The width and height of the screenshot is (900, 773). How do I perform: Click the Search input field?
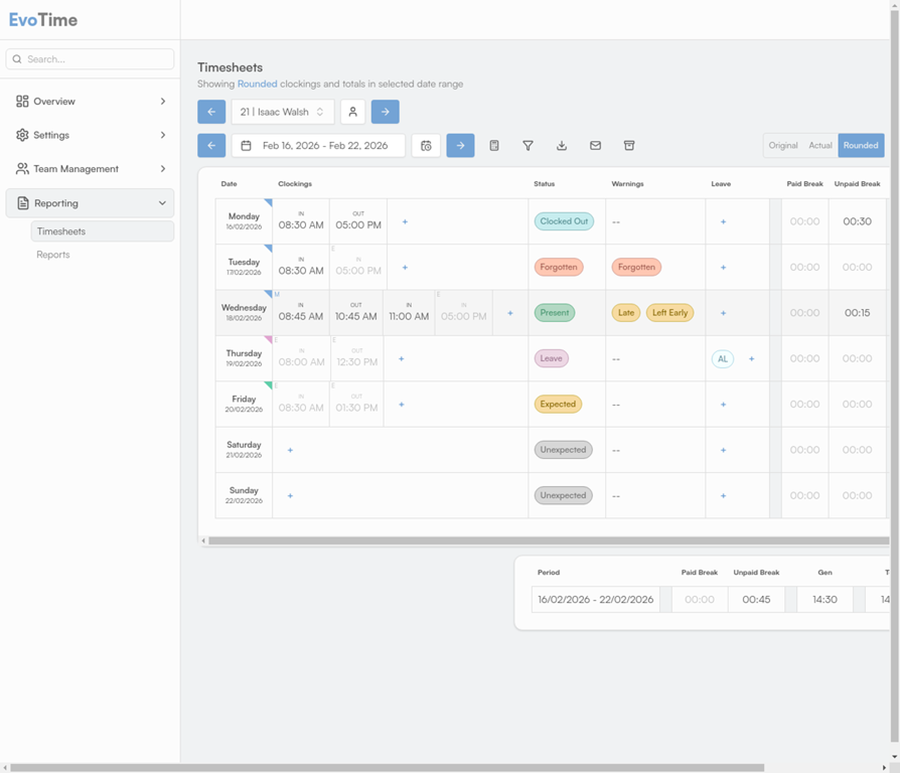90,59
